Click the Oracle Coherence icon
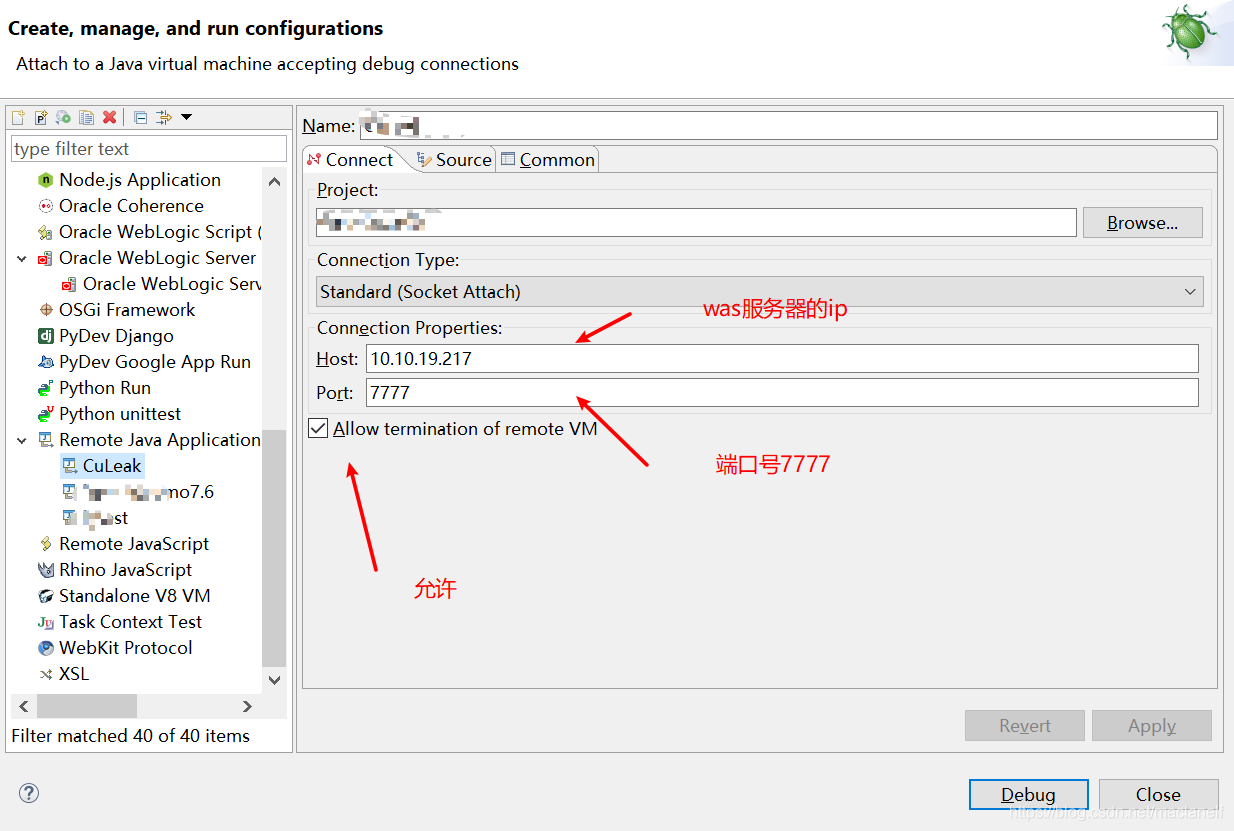 45,206
